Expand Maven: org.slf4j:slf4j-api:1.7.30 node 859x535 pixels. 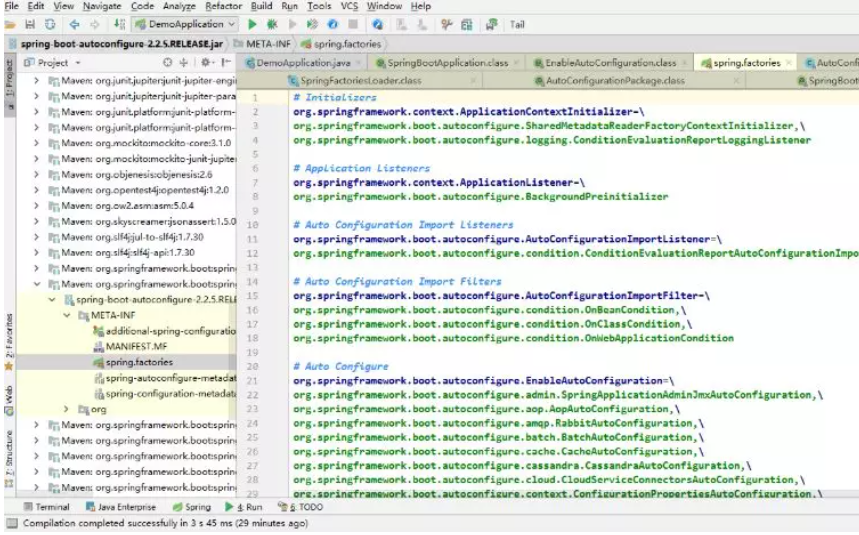(x=36, y=253)
